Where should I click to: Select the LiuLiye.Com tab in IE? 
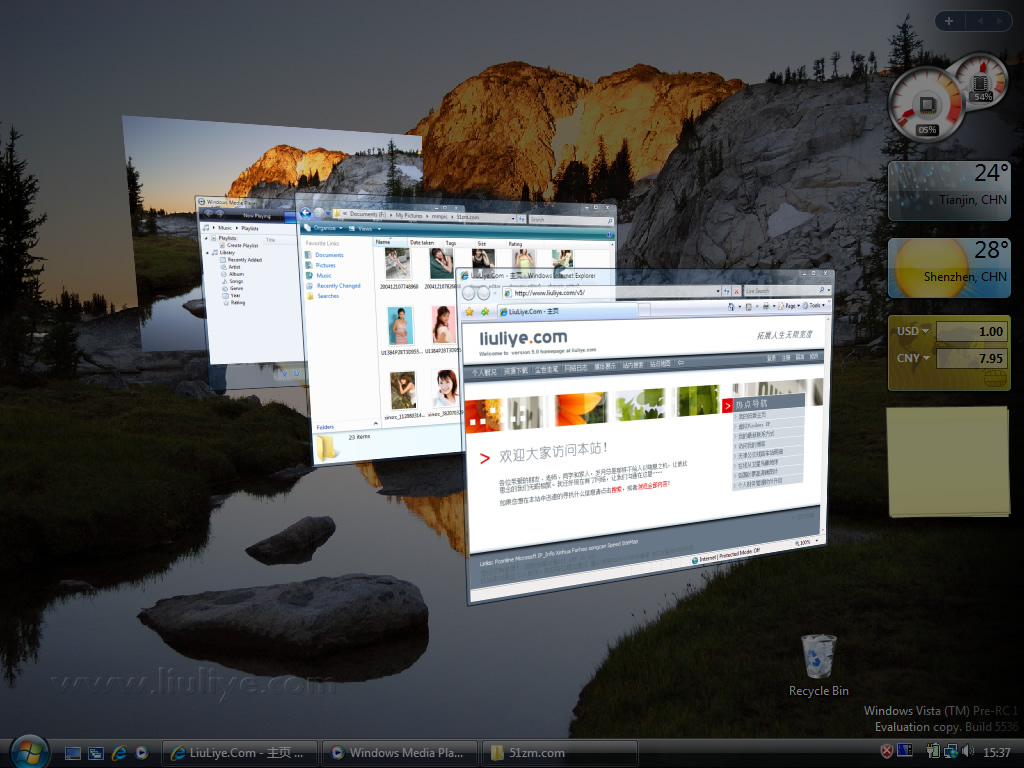click(x=568, y=311)
